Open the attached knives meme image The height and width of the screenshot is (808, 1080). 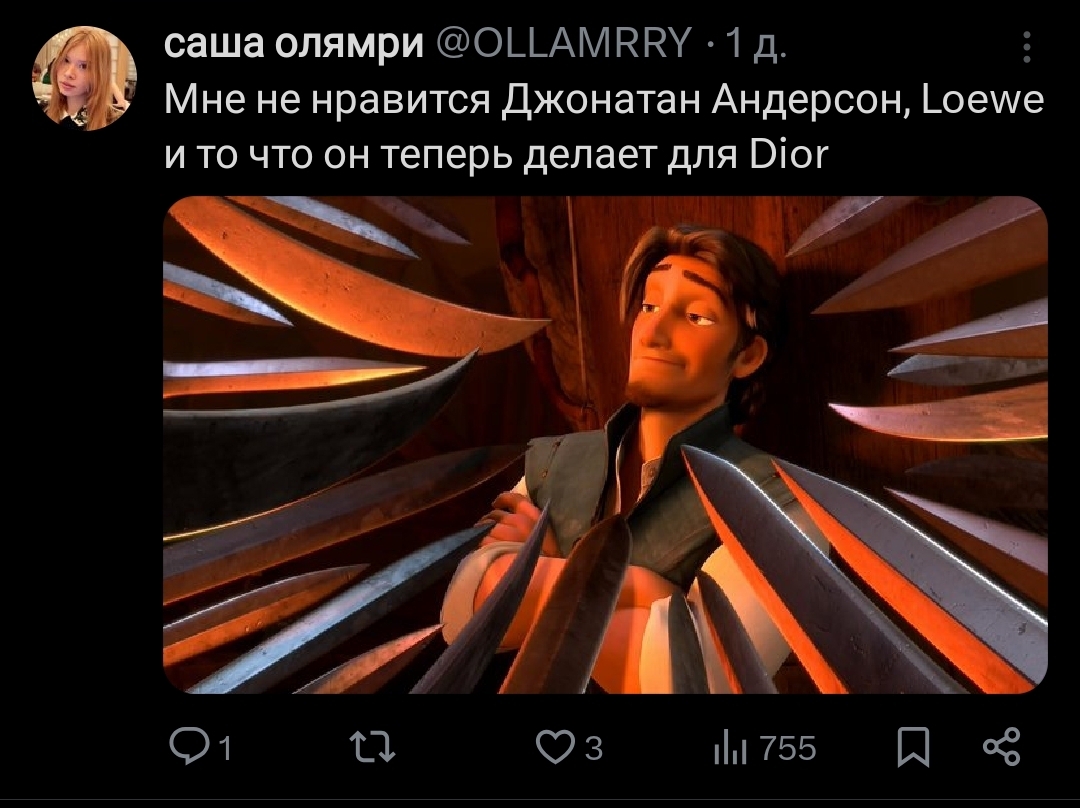605,445
